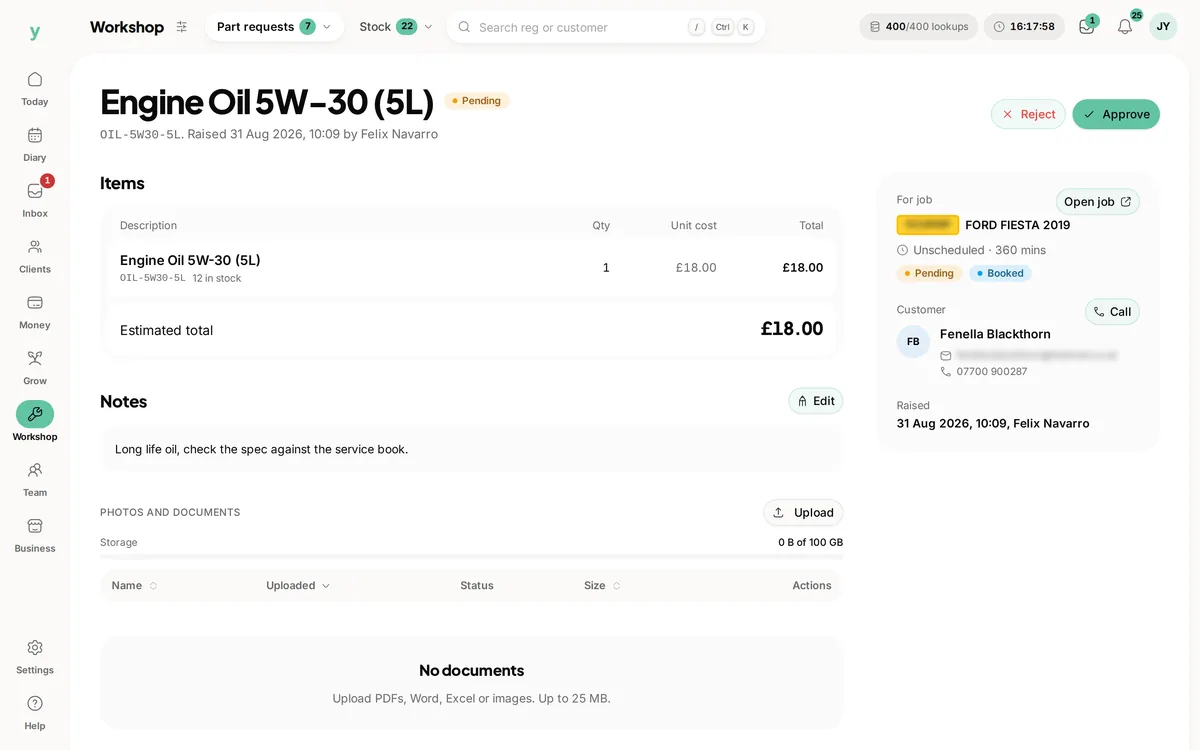Edit the Notes section
Screen dimensions: 1200x750
816,401
